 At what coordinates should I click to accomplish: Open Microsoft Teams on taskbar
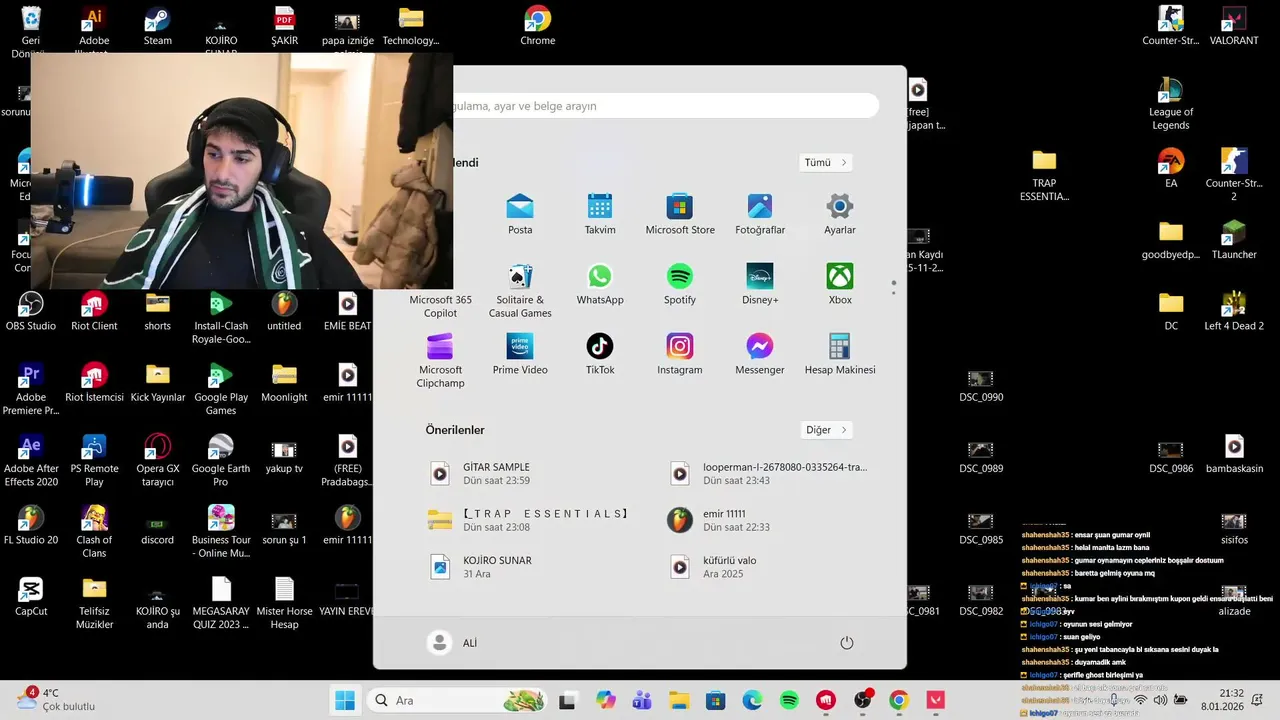tap(642, 700)
